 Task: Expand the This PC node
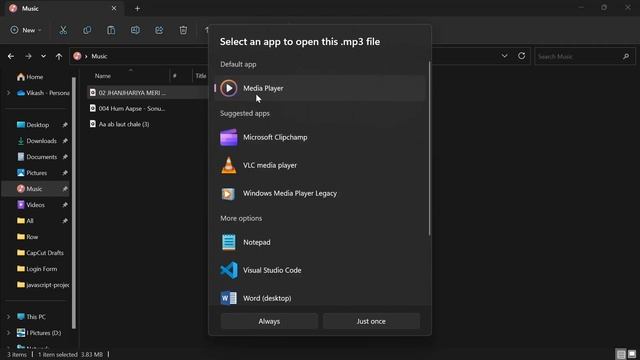[x=9, y=317]
